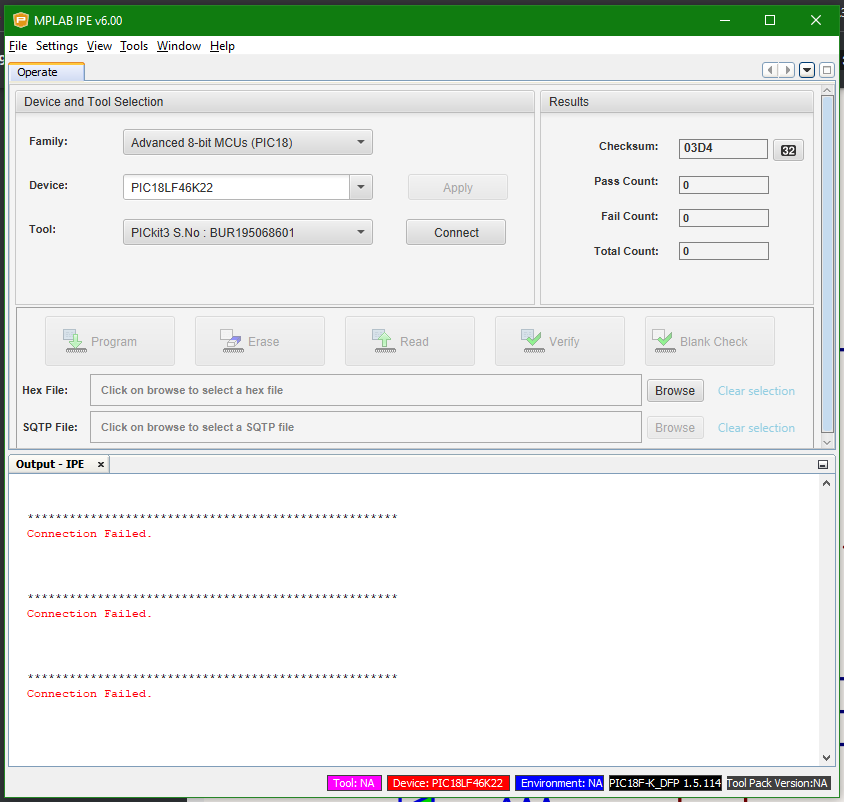844x802 pixels.
Task: Select the Output - IPE tab
Action: pos(59,464)
